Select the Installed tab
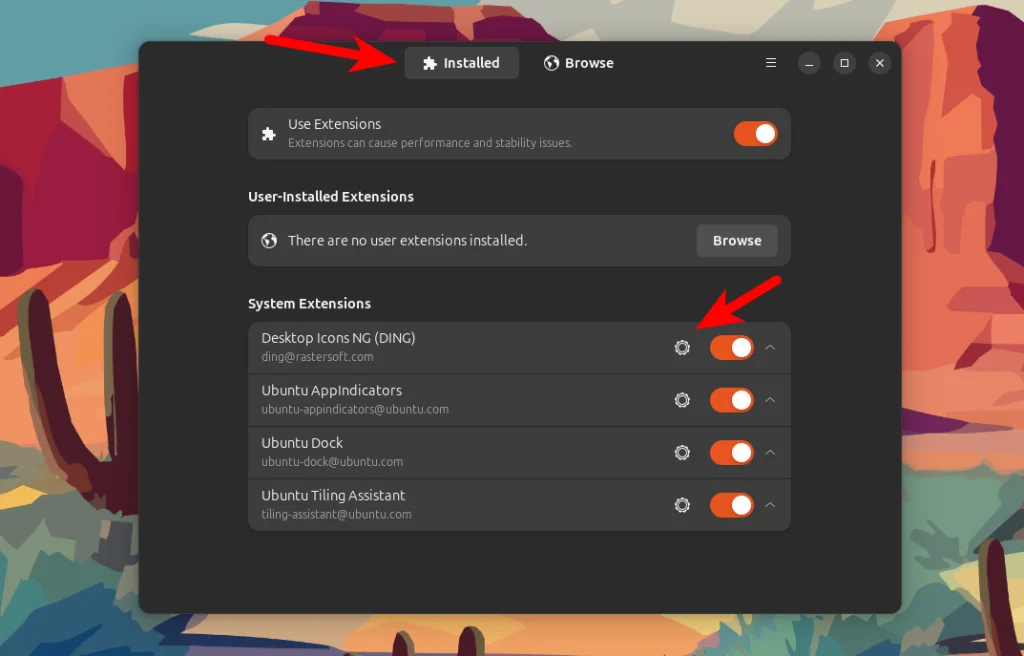This screenshot has height=656, width=1024. (x=462, y=62)
